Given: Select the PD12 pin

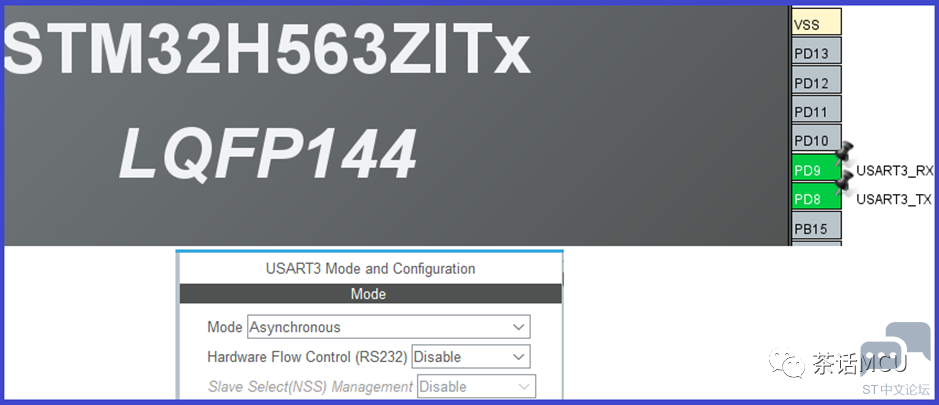Looking at the screenshot, I should (816, 80).
